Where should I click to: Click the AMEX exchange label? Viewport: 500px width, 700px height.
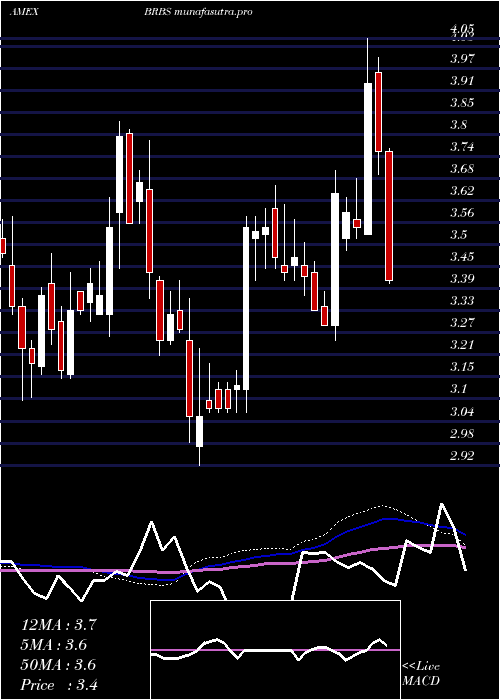[24, 12]
